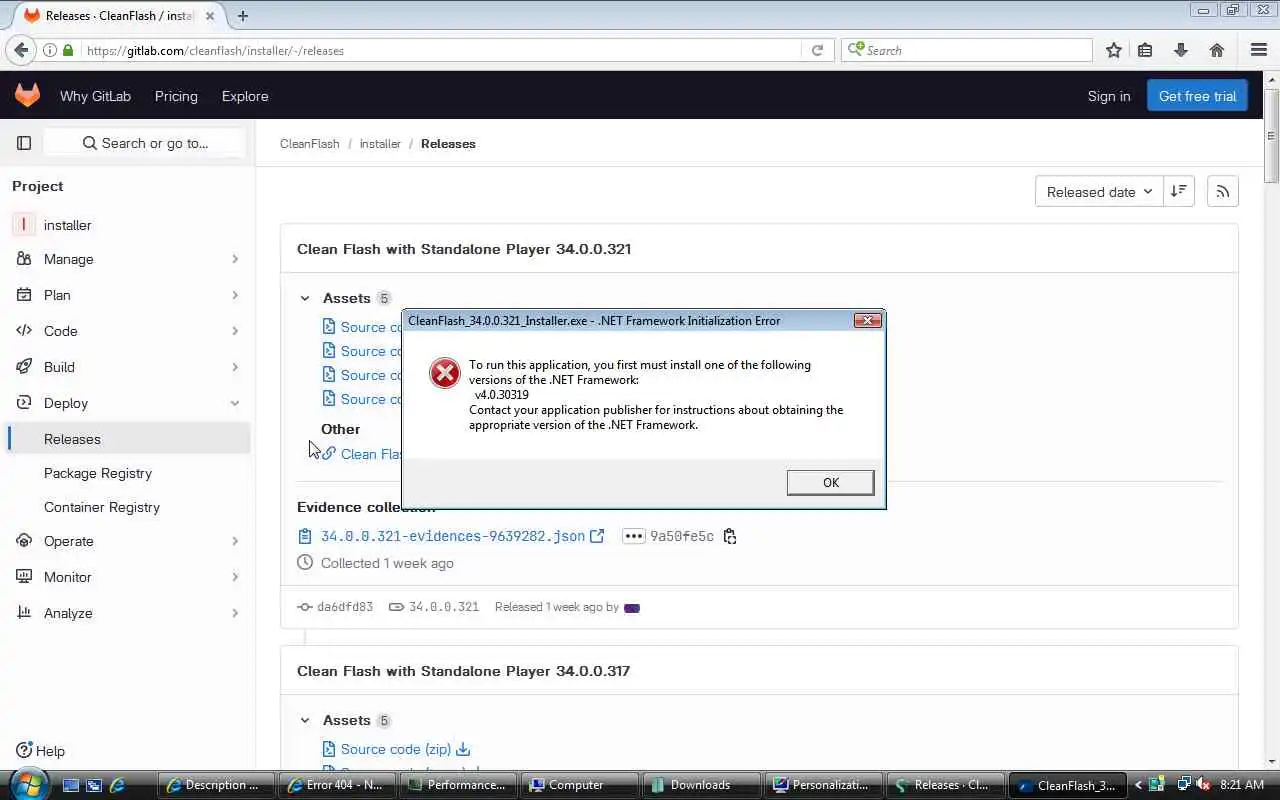Open the Explore menu item

245,96
